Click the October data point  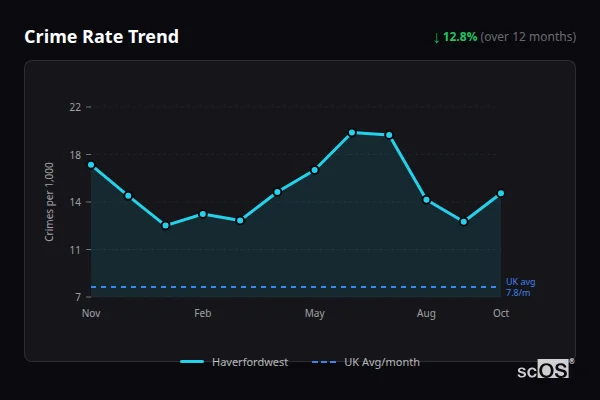point(501,194)
